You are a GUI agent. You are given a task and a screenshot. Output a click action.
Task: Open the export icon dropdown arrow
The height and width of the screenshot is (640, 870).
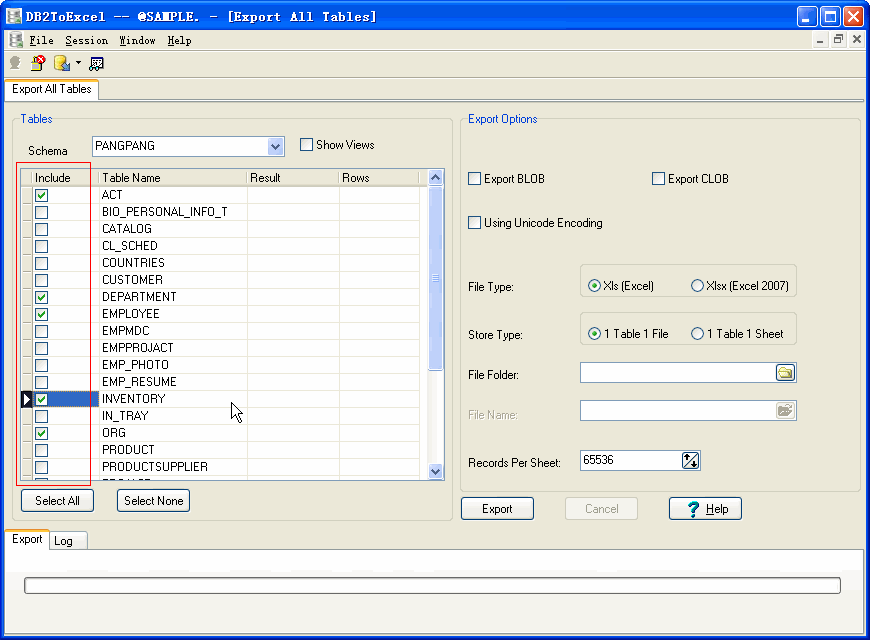tap(78, 63)
